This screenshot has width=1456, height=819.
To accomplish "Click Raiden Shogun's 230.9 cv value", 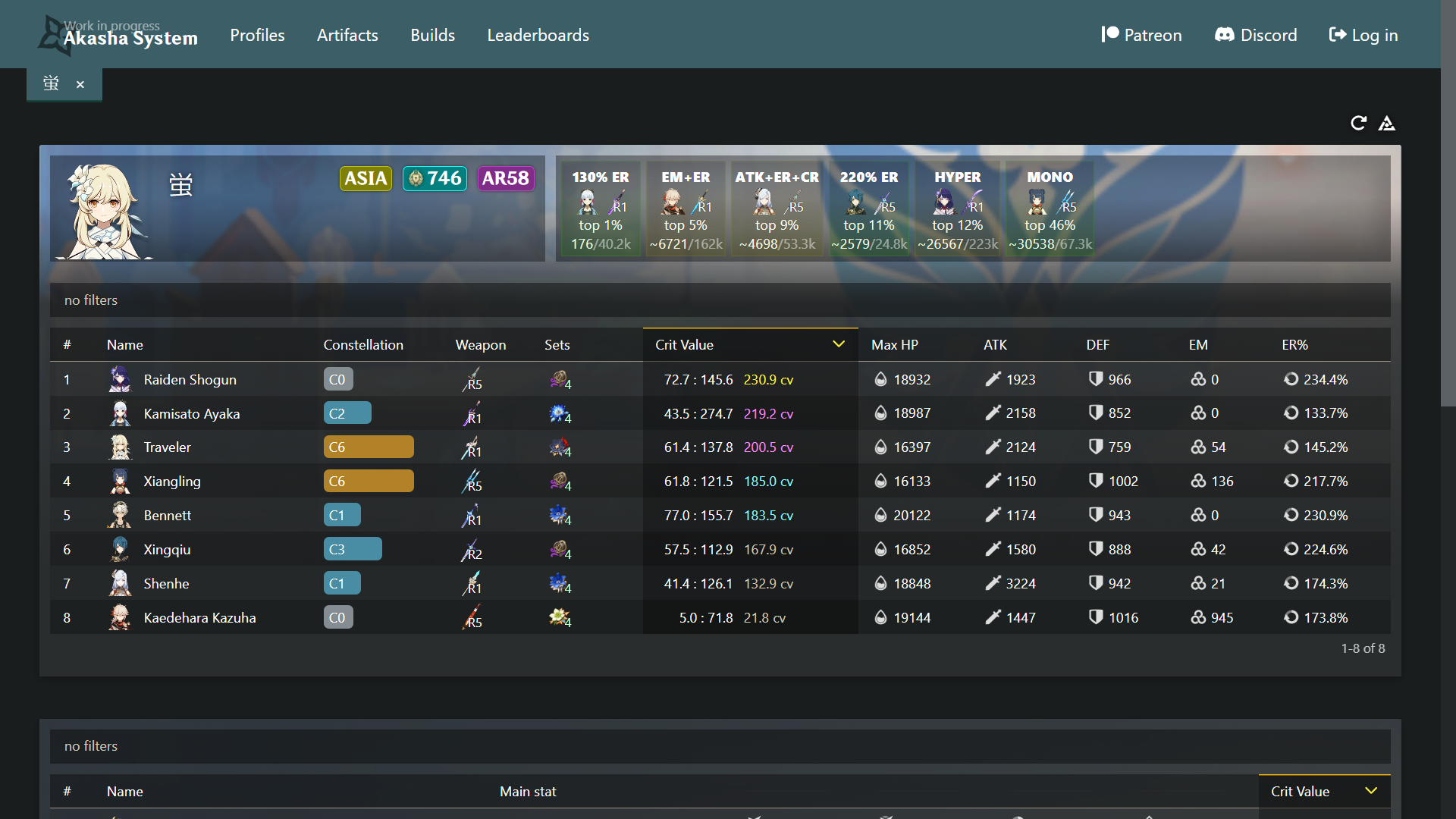I will [768, 379].
